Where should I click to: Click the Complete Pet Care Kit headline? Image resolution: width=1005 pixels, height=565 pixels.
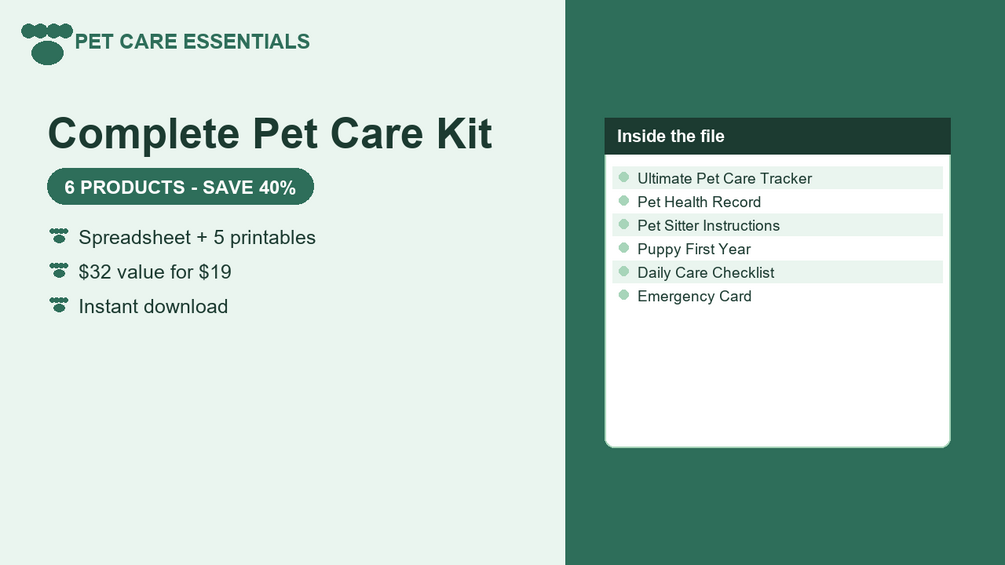[270, 133]
